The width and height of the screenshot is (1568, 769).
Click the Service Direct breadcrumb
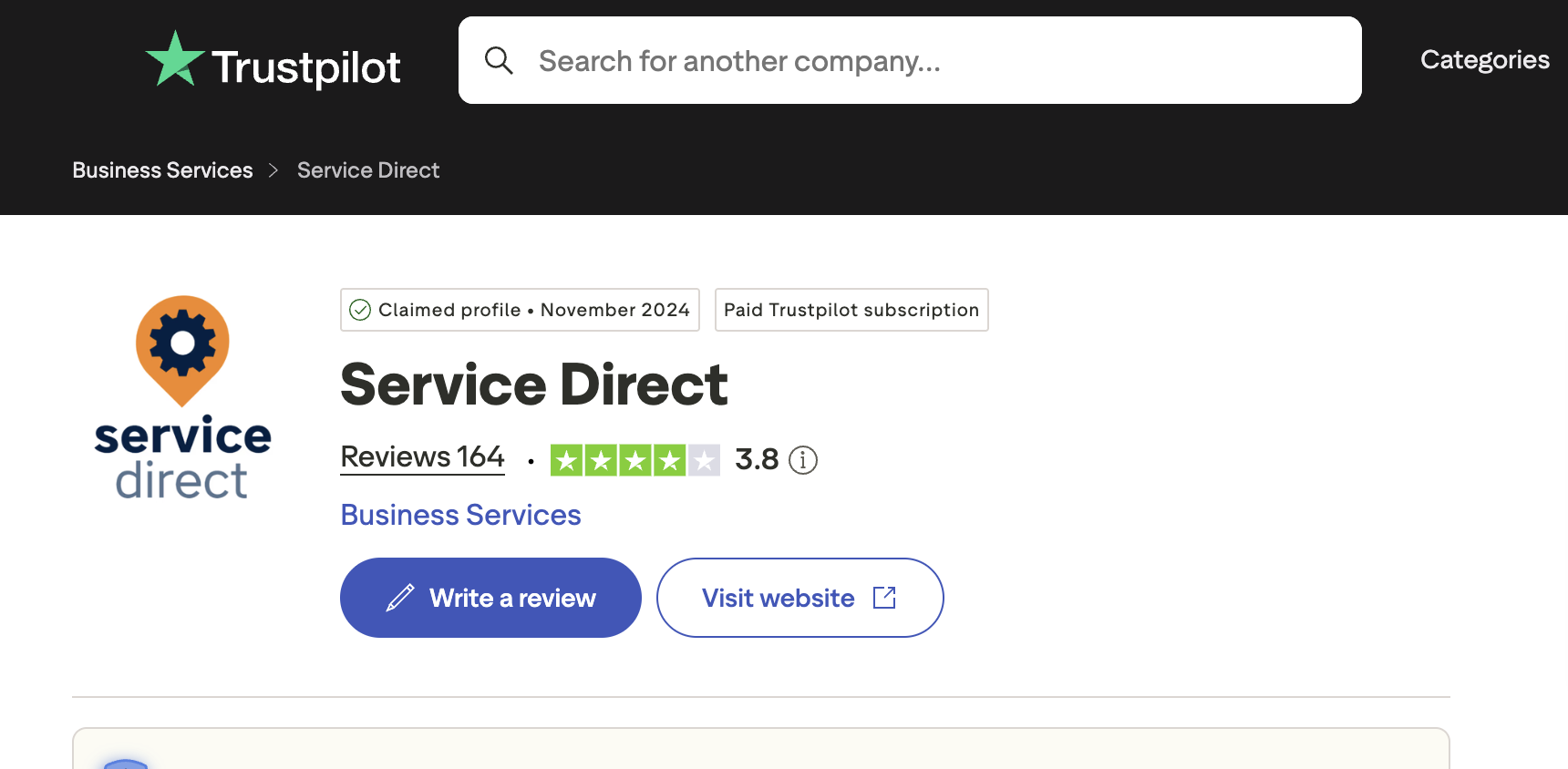(x=368, y=170)
